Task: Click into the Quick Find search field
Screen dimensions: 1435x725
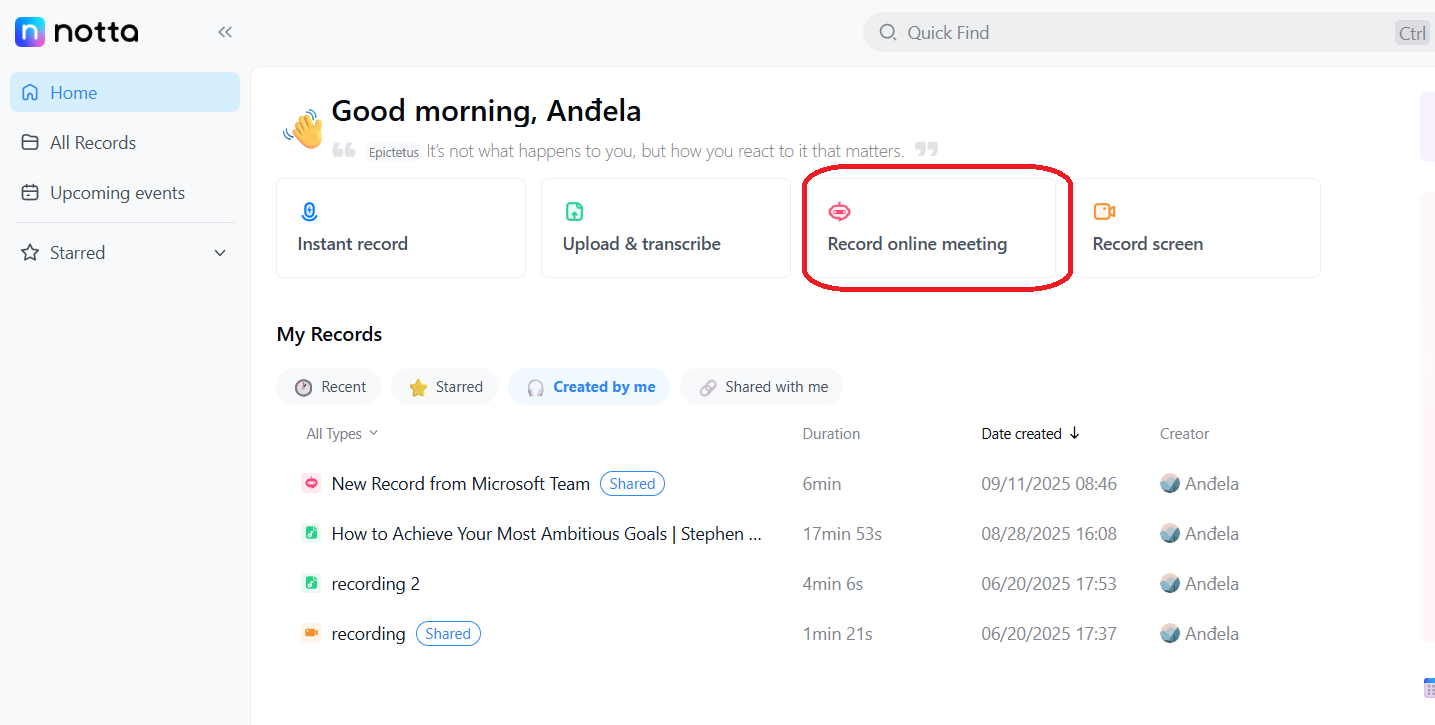Action: point(1100,33)
